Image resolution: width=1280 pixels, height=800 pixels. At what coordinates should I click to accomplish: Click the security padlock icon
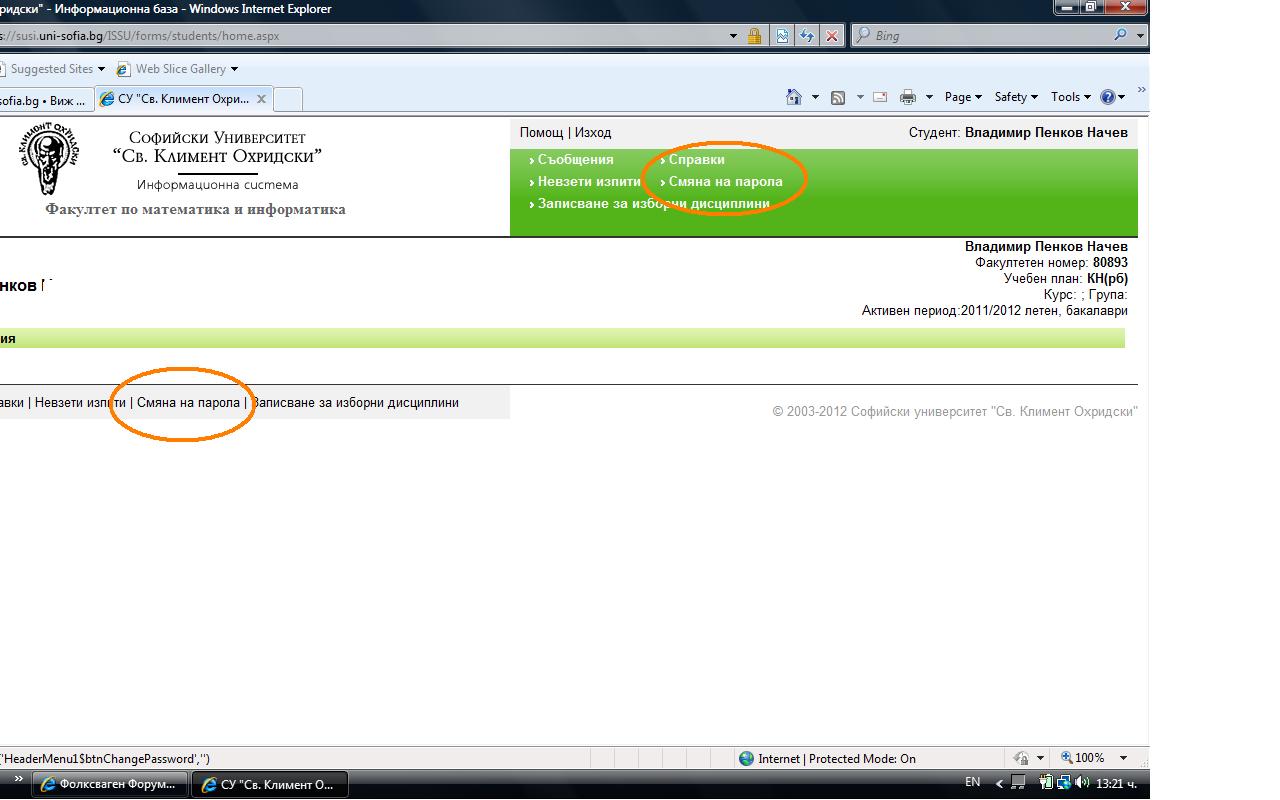pos(754,36)
